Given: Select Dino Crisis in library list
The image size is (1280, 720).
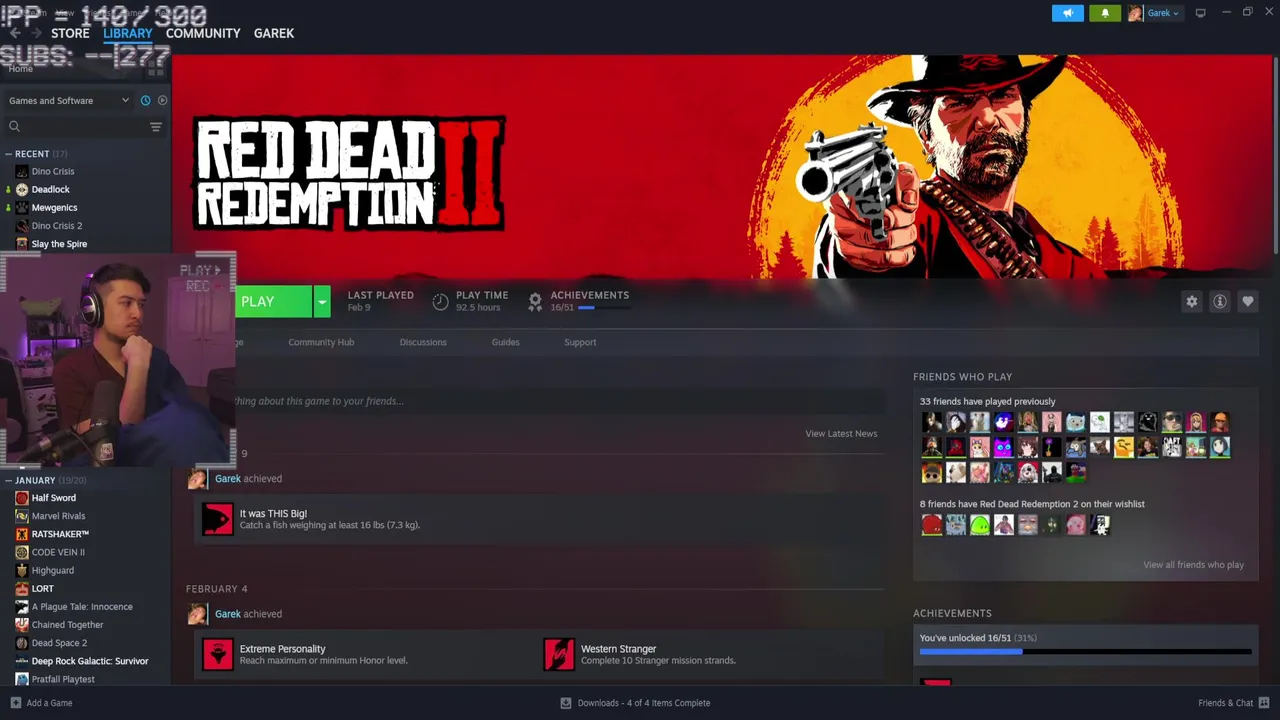Looking at the screenshot, I should point(52,171).
